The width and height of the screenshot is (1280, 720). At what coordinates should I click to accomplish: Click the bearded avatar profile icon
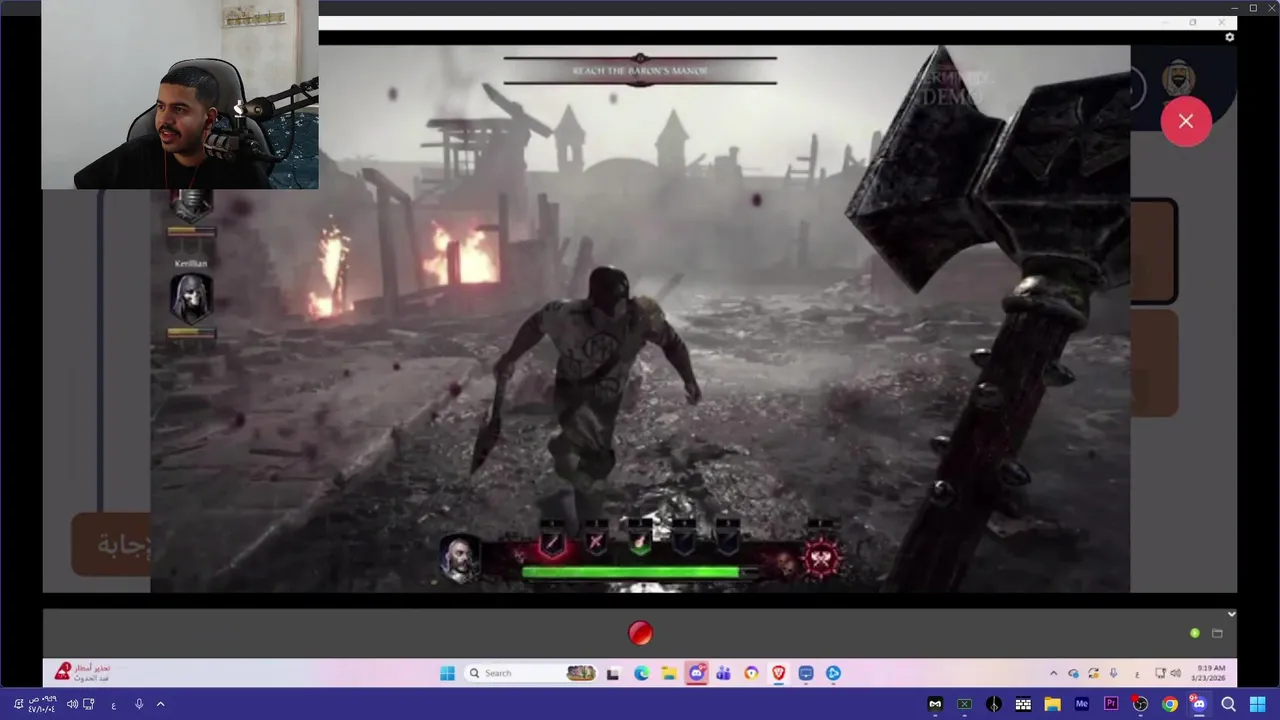tap(1179, 80)
